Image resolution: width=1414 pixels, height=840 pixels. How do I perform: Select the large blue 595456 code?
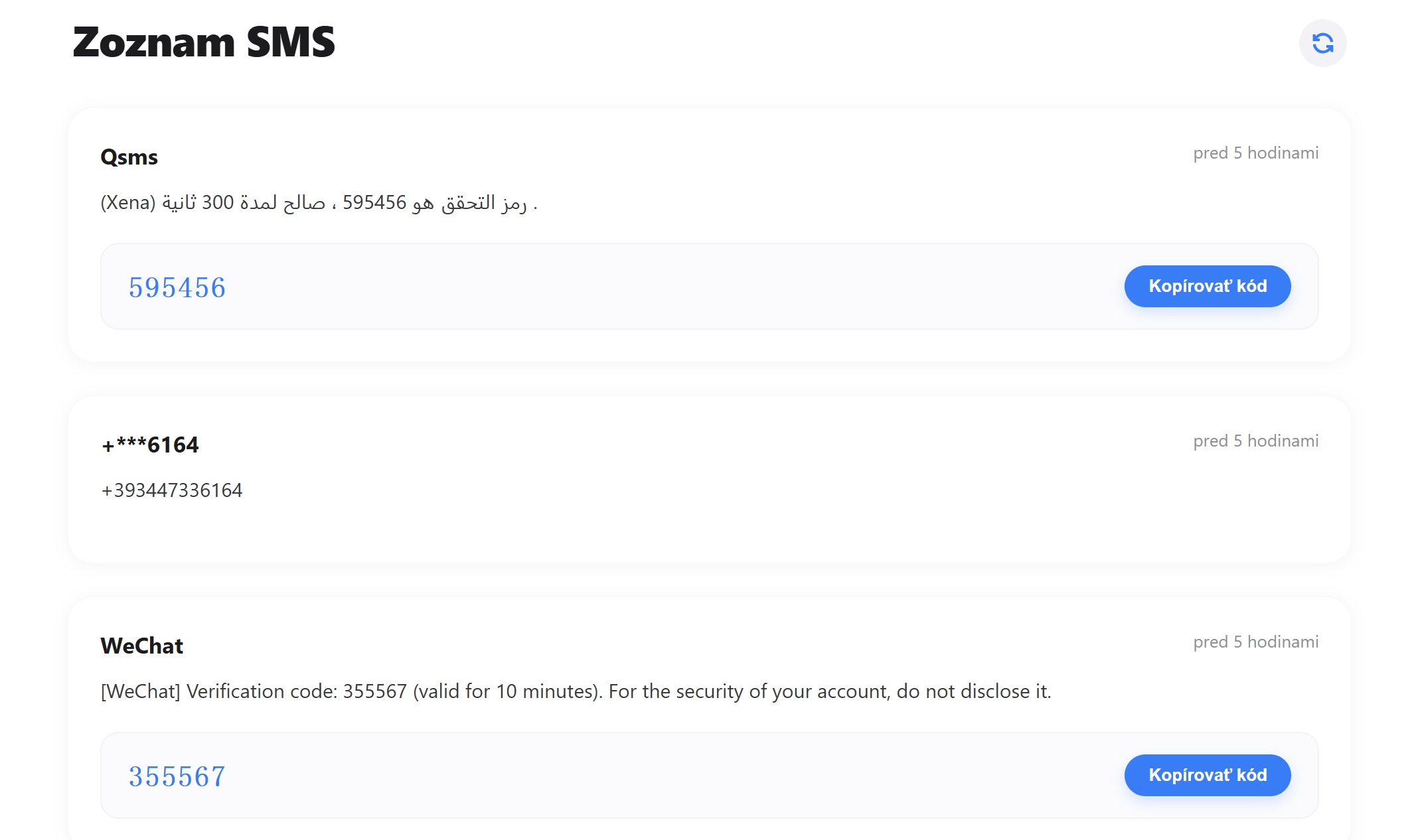tap(177, 287)
